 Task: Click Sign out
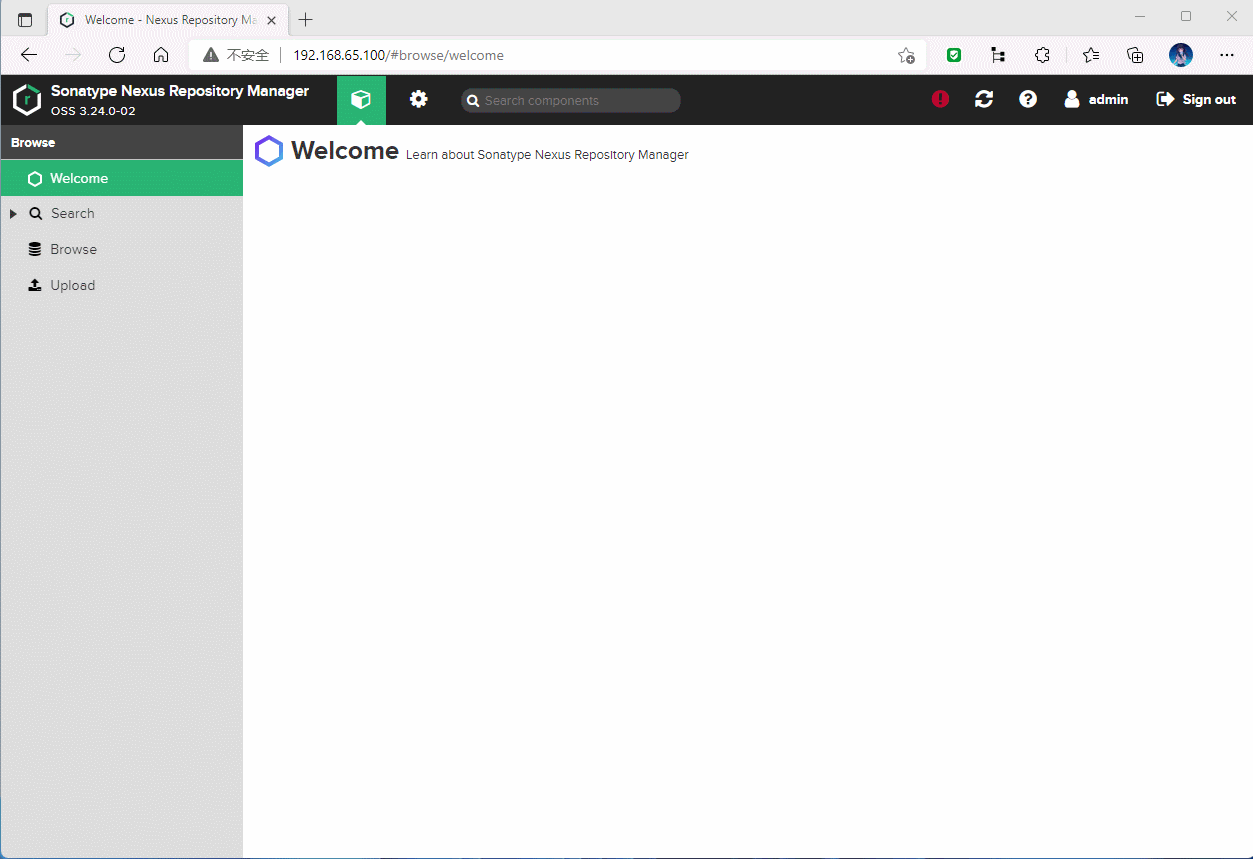point(1196,99)
